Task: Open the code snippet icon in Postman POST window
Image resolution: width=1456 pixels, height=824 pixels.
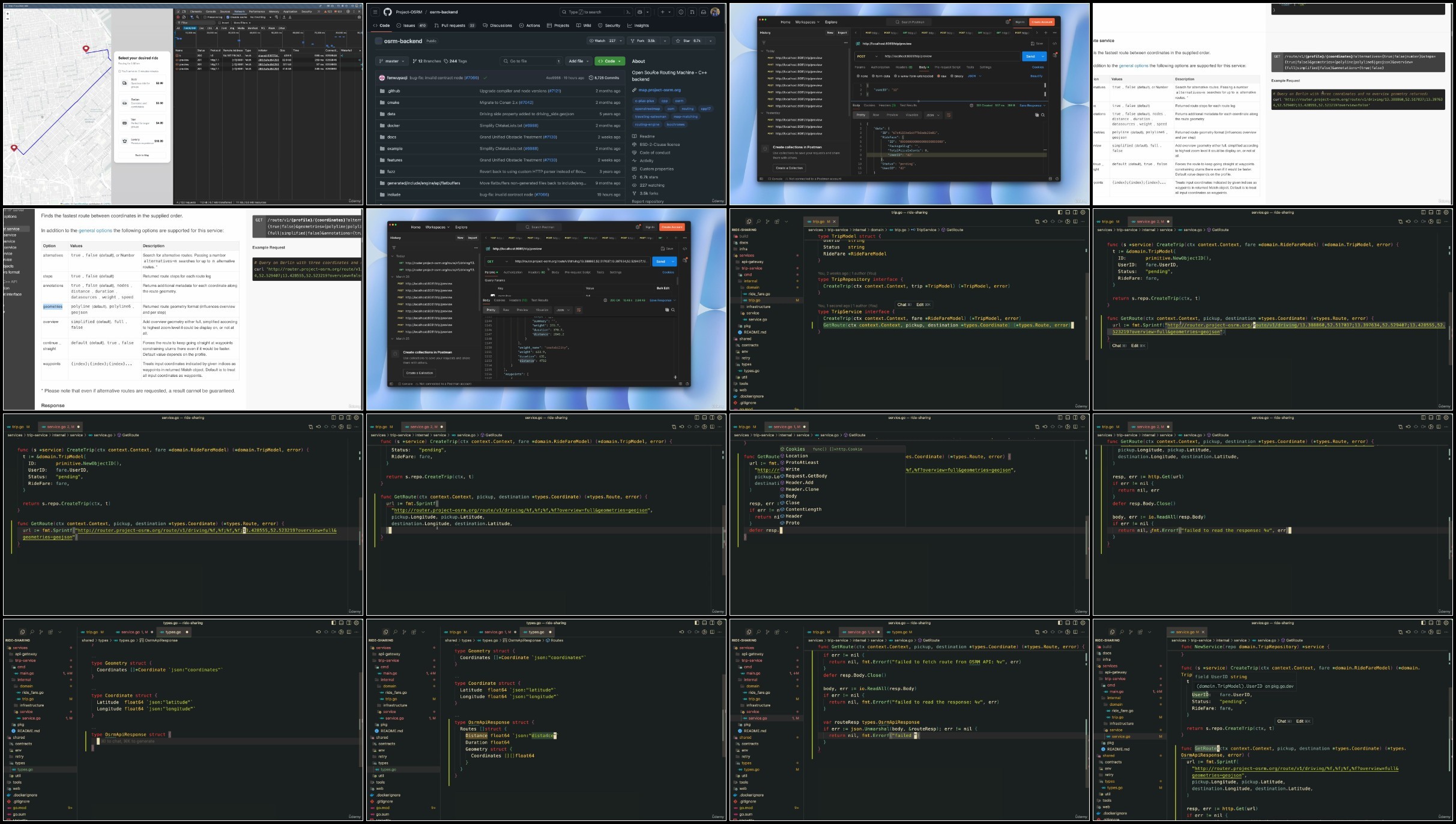Action: (1054, 43)
